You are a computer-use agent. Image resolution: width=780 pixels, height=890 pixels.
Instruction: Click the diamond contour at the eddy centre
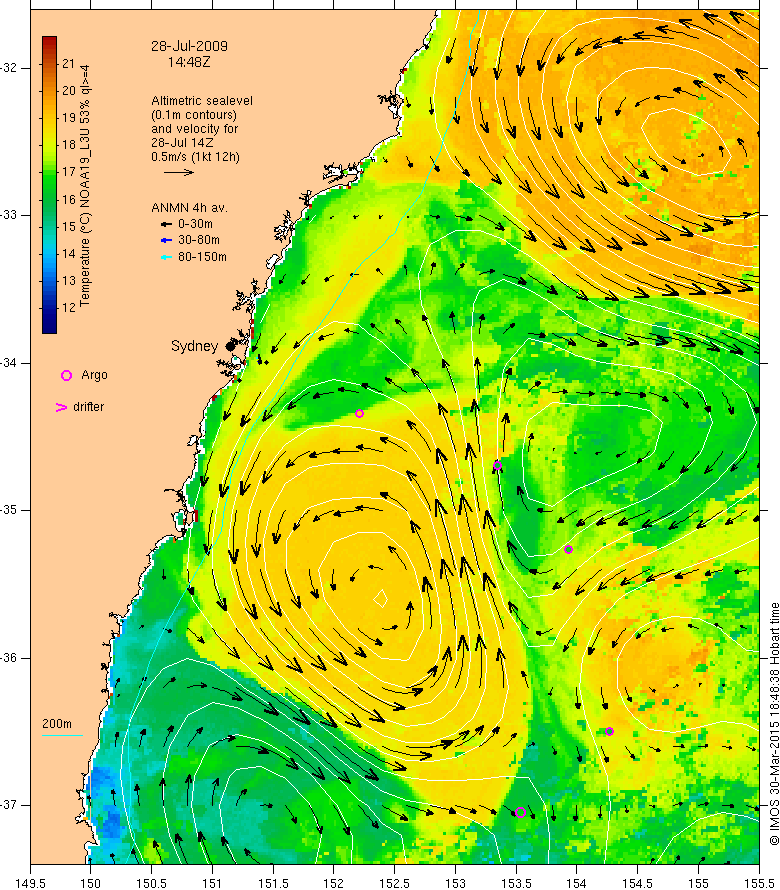point(381,598)
